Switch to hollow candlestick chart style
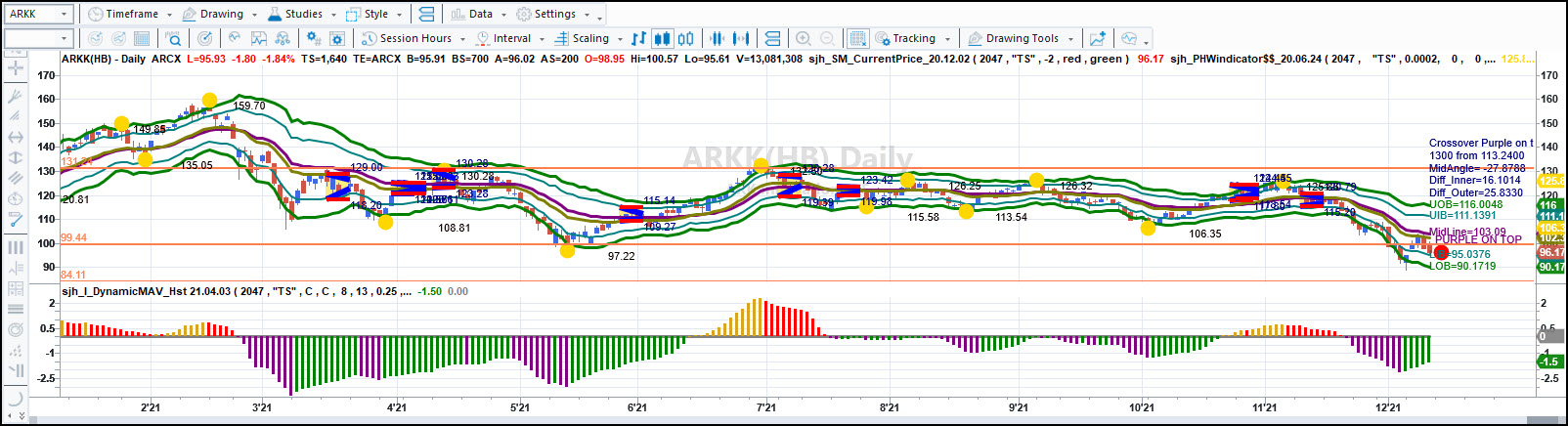The width and height of the screenshot is (1568, 426). point(686,38)
